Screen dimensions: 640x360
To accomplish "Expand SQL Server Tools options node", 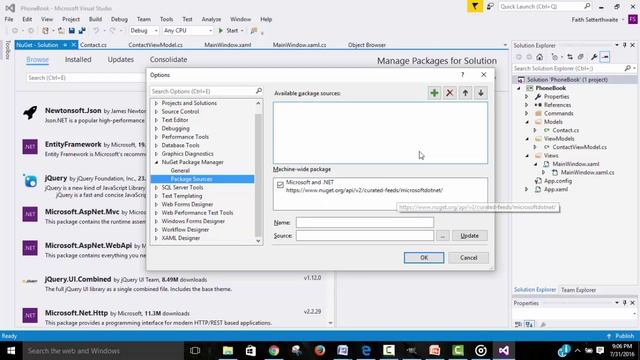I will click(x=156, y=187).
